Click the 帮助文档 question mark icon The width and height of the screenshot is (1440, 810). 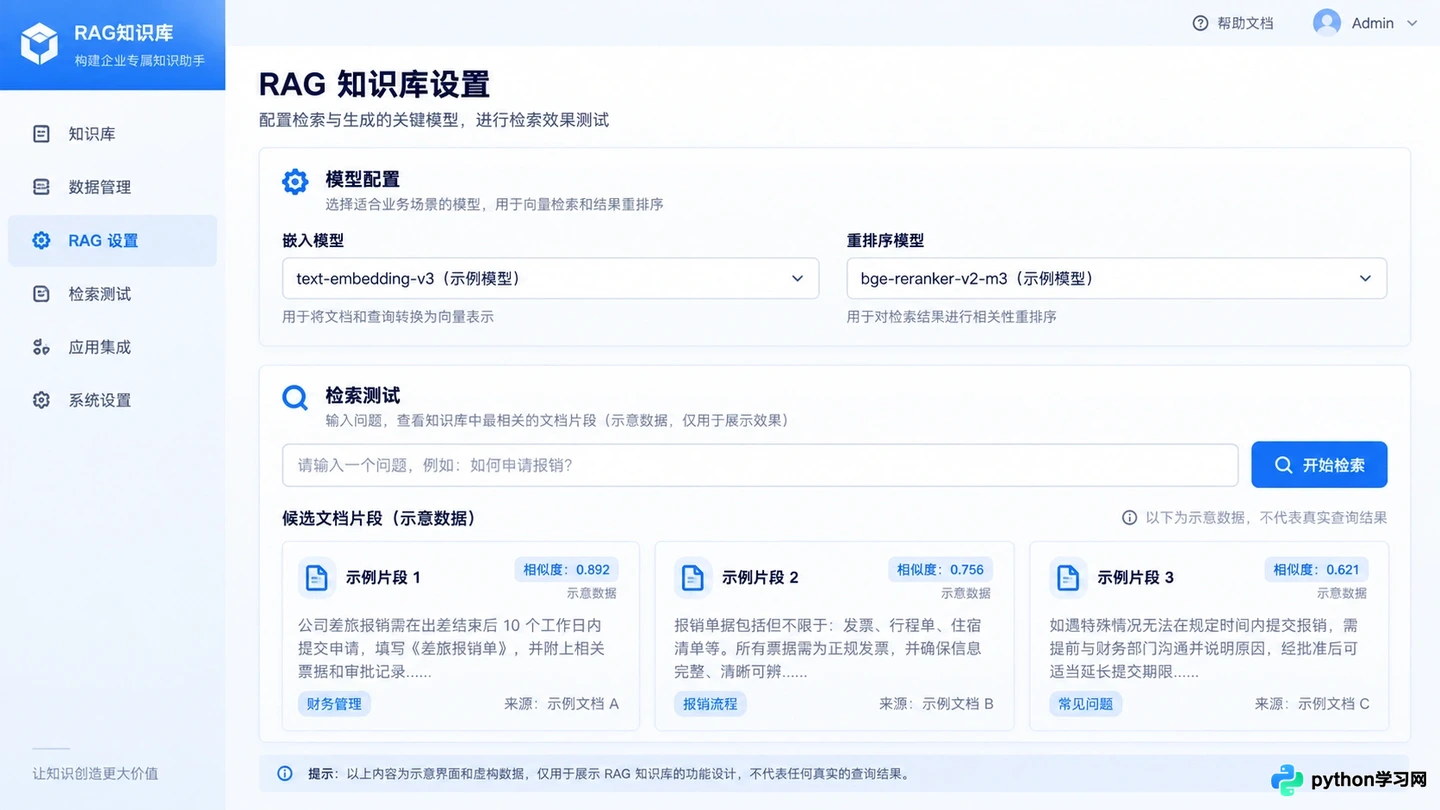pyautogui.click(x=1201, y=23)
